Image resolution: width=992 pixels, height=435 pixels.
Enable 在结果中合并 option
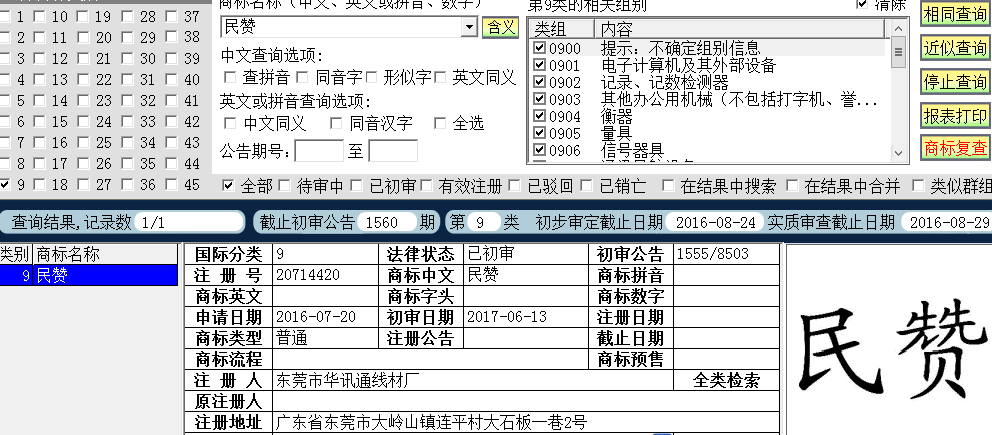tap(792, 185)
